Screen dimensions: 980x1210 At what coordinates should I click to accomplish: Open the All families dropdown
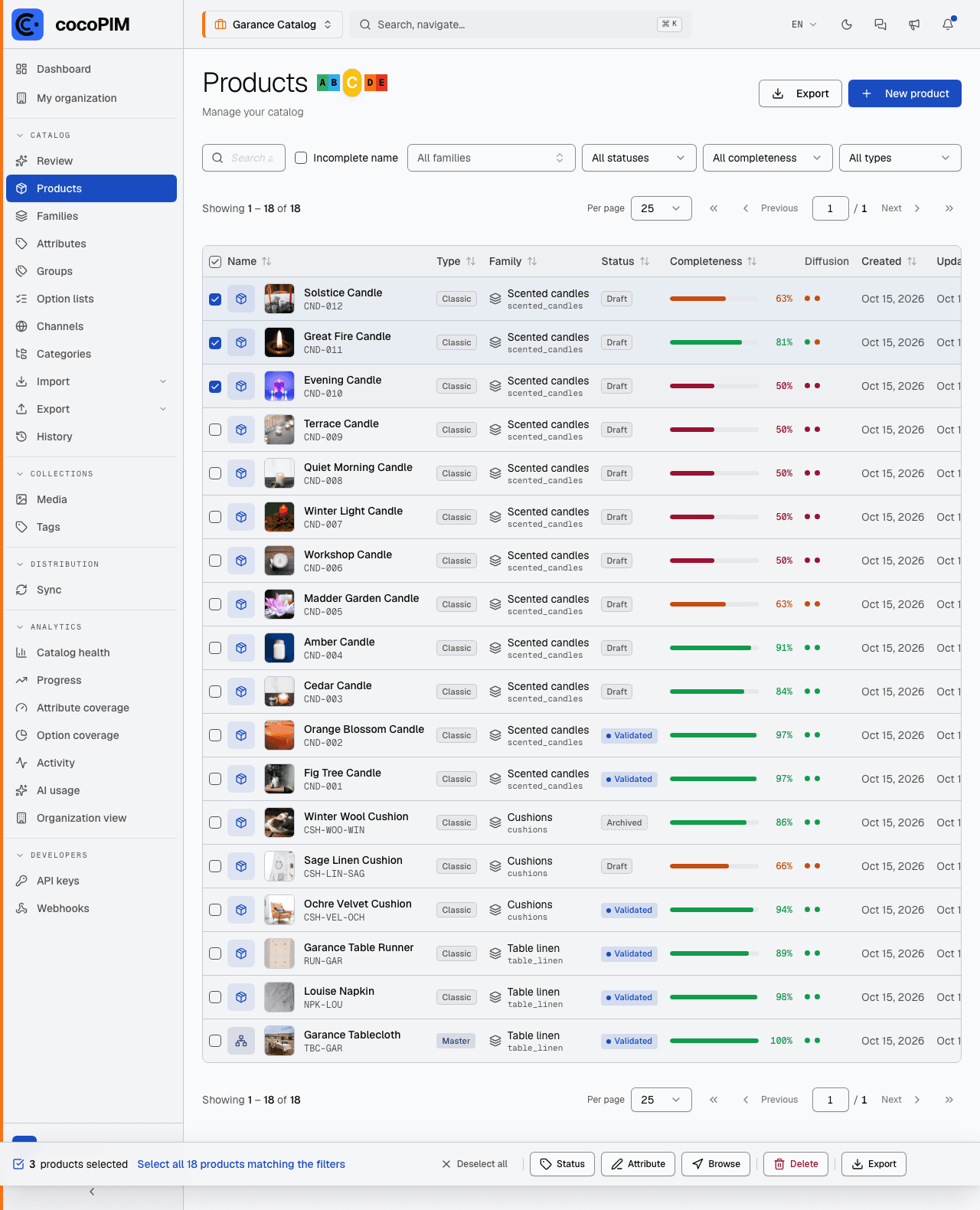pyautogui.click(x=492, y=158)
